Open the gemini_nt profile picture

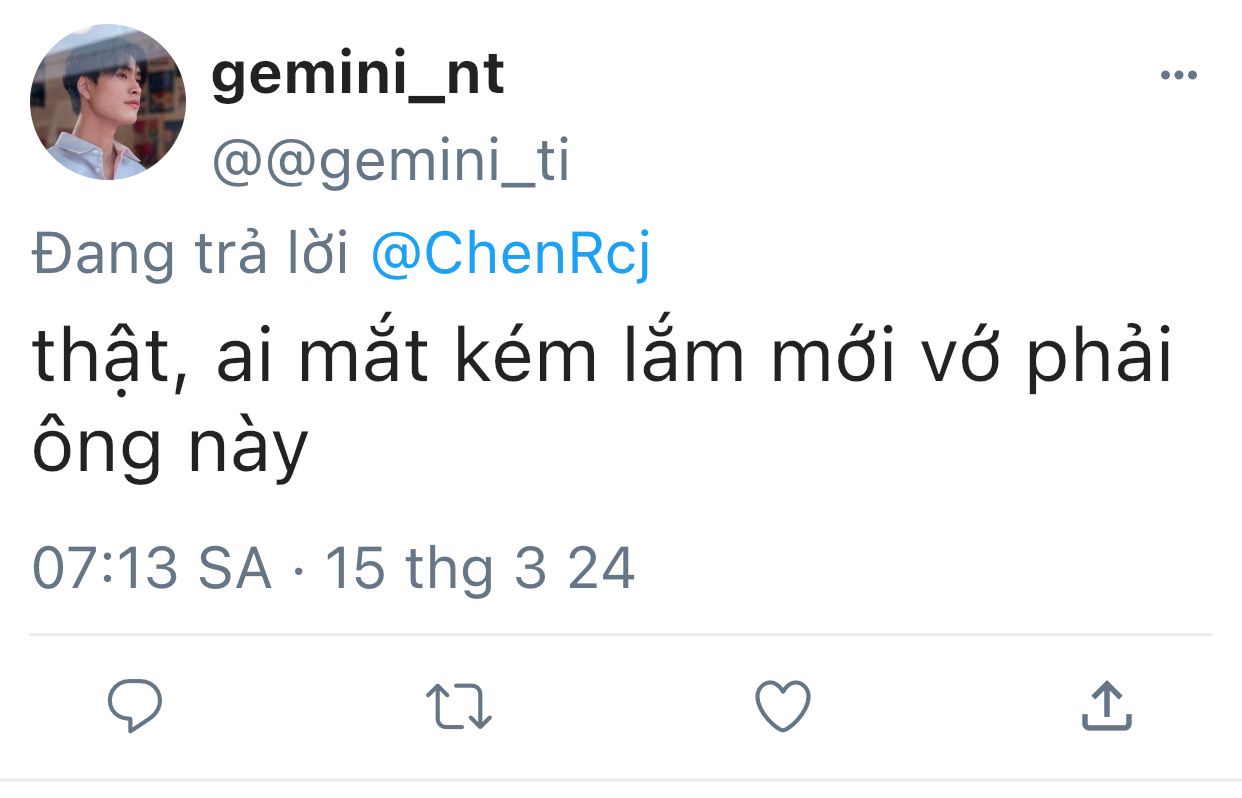tap(108, 102)
